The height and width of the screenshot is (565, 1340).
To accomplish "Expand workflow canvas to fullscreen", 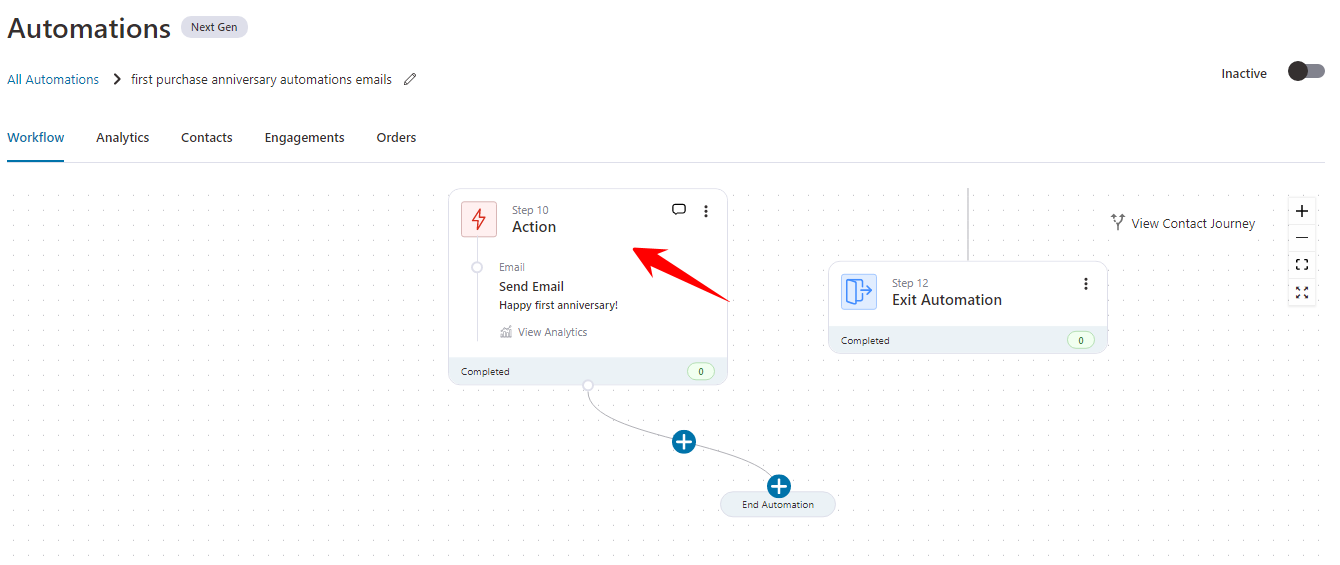I will (1301, 292).
